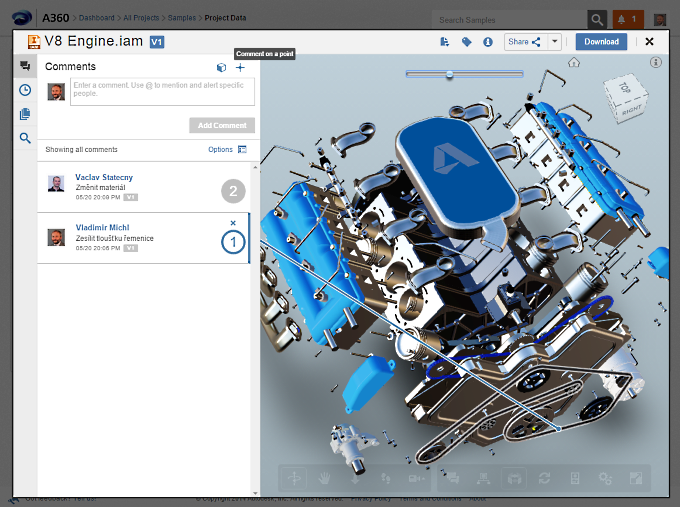
Task: Click the viewer comments bubble icon
Action: tap(452, 478)
